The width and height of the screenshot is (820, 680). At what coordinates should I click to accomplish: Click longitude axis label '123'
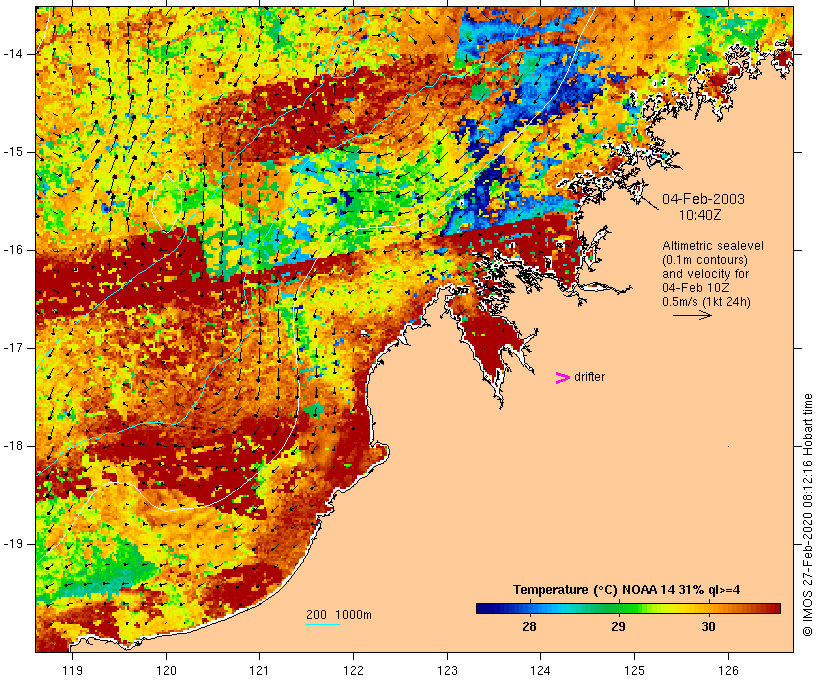tap(447, 670)
